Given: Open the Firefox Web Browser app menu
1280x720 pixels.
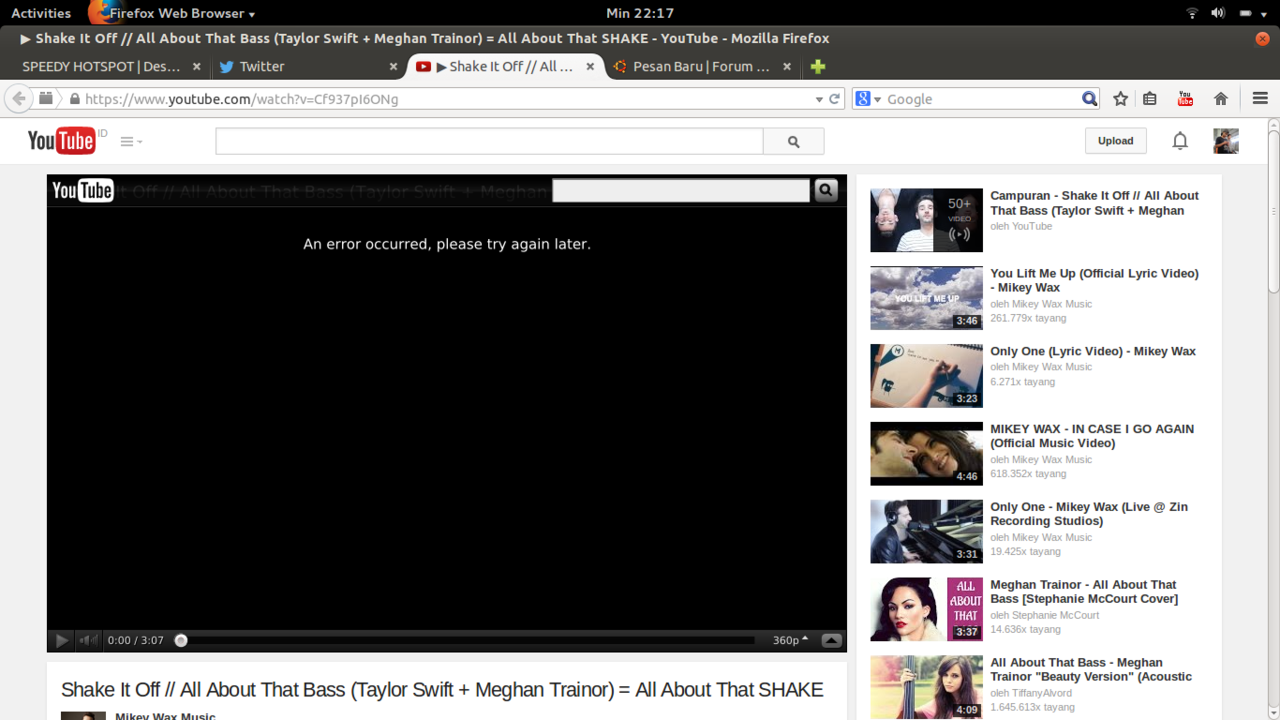Looking at the screenshot, I should pyautogui.click(x=172, y=13).
